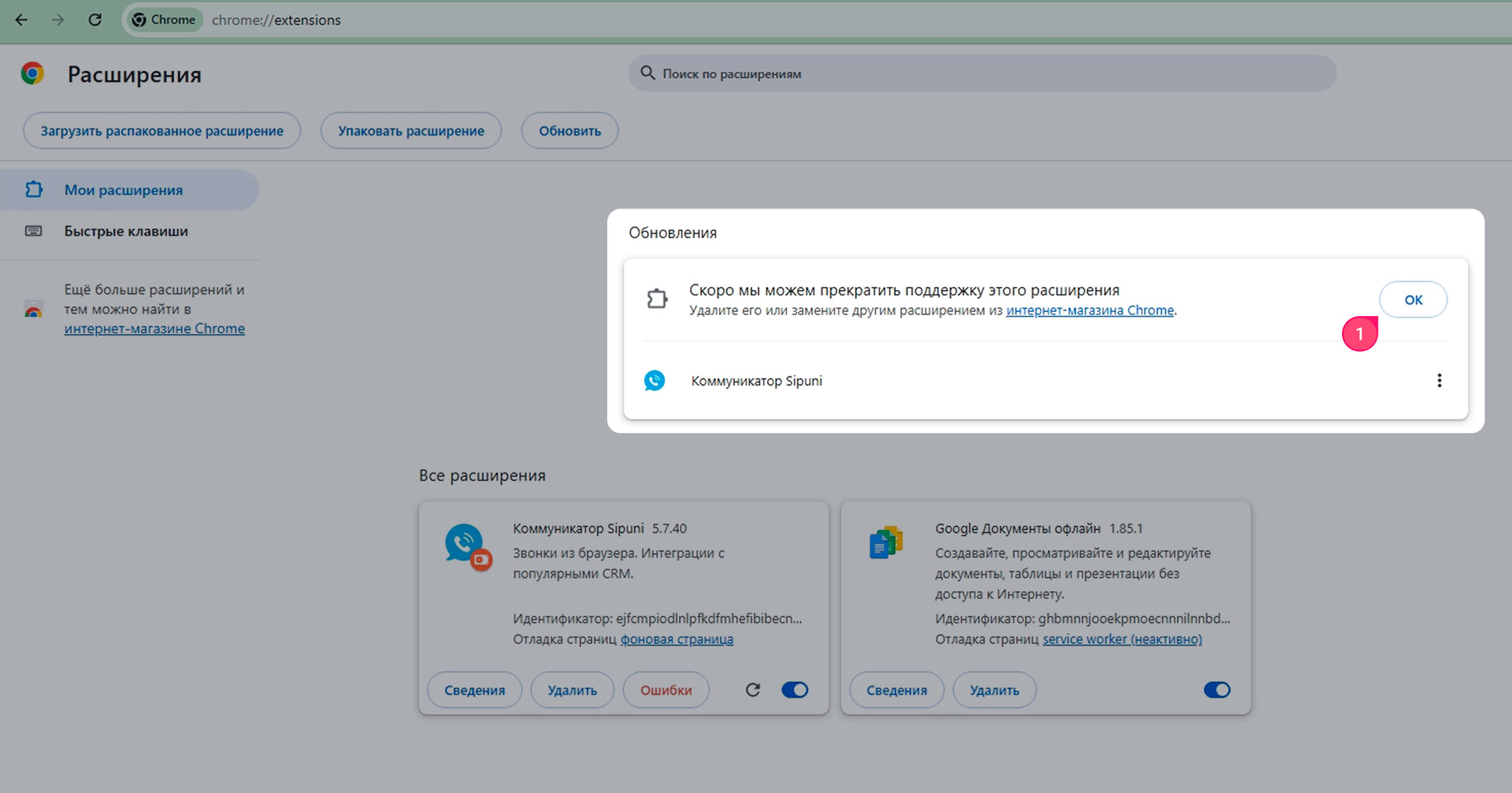1512x793 pixels.
Task: Click the Все расширения heading
Action: (x=482, y=475)
